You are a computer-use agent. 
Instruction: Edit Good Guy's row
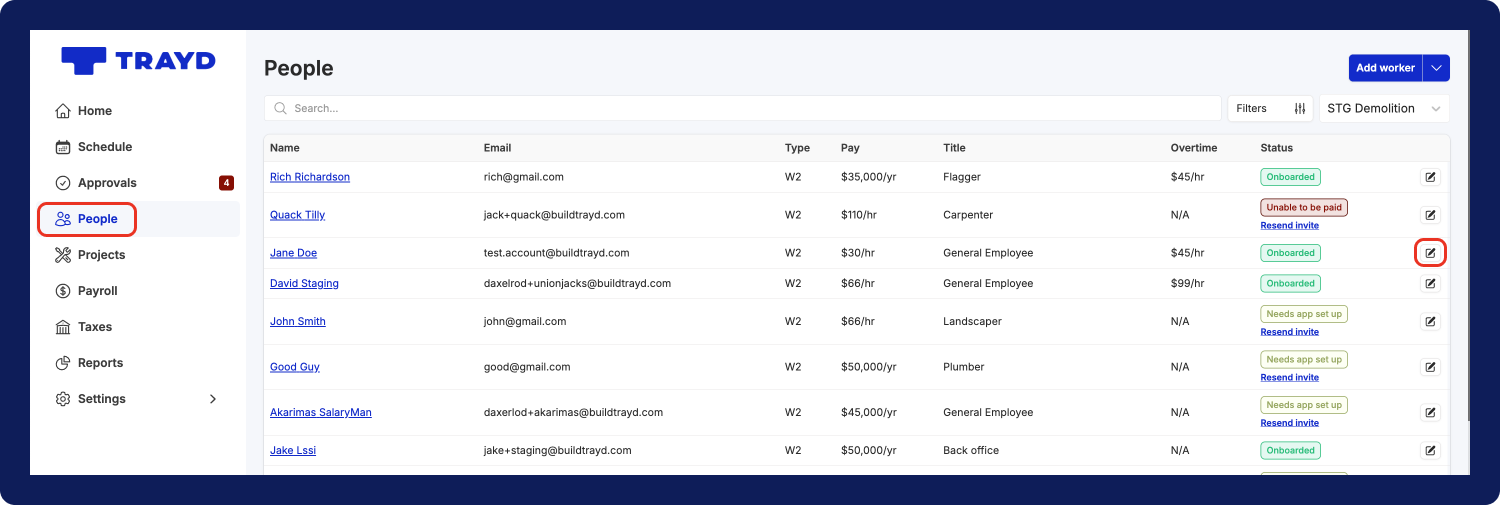1430,367
